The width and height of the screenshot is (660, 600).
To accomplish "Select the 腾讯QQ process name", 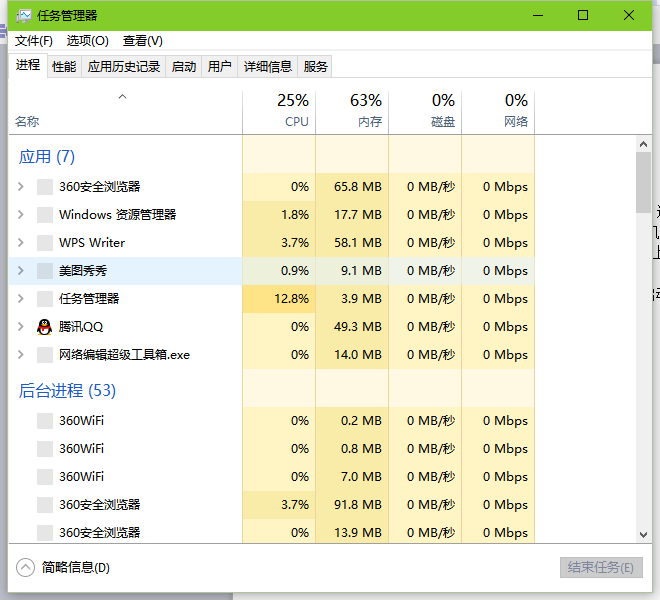I will click(x=81, y=327).
